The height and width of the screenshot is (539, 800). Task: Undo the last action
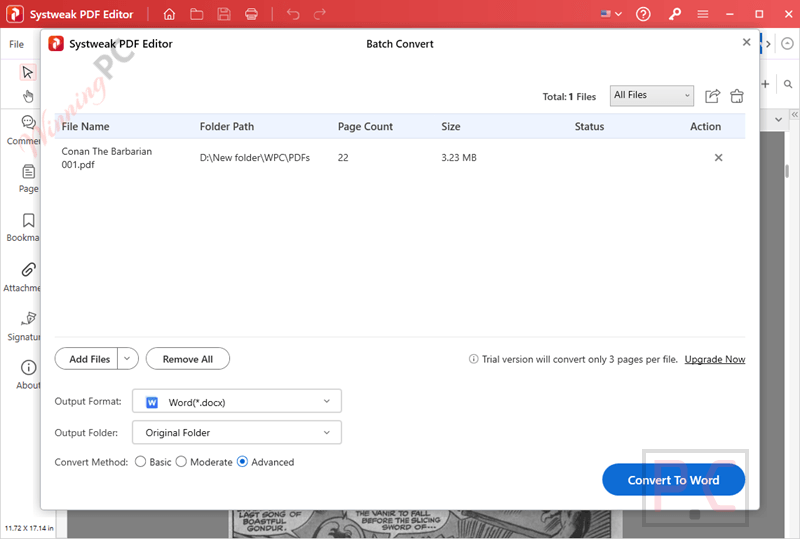pos(293,14)
